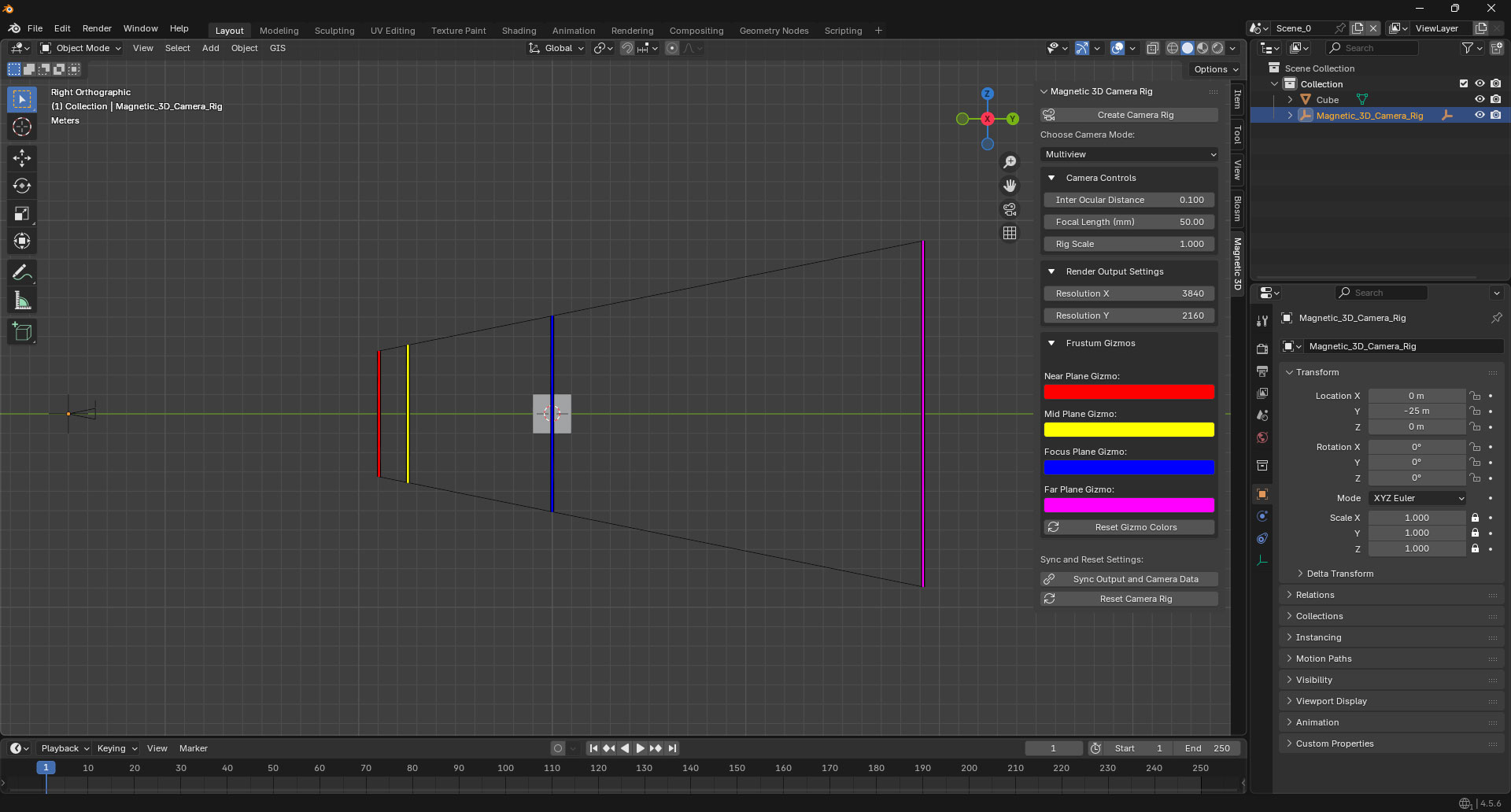Open the Output properties tab icon

tap(1262, 371)
